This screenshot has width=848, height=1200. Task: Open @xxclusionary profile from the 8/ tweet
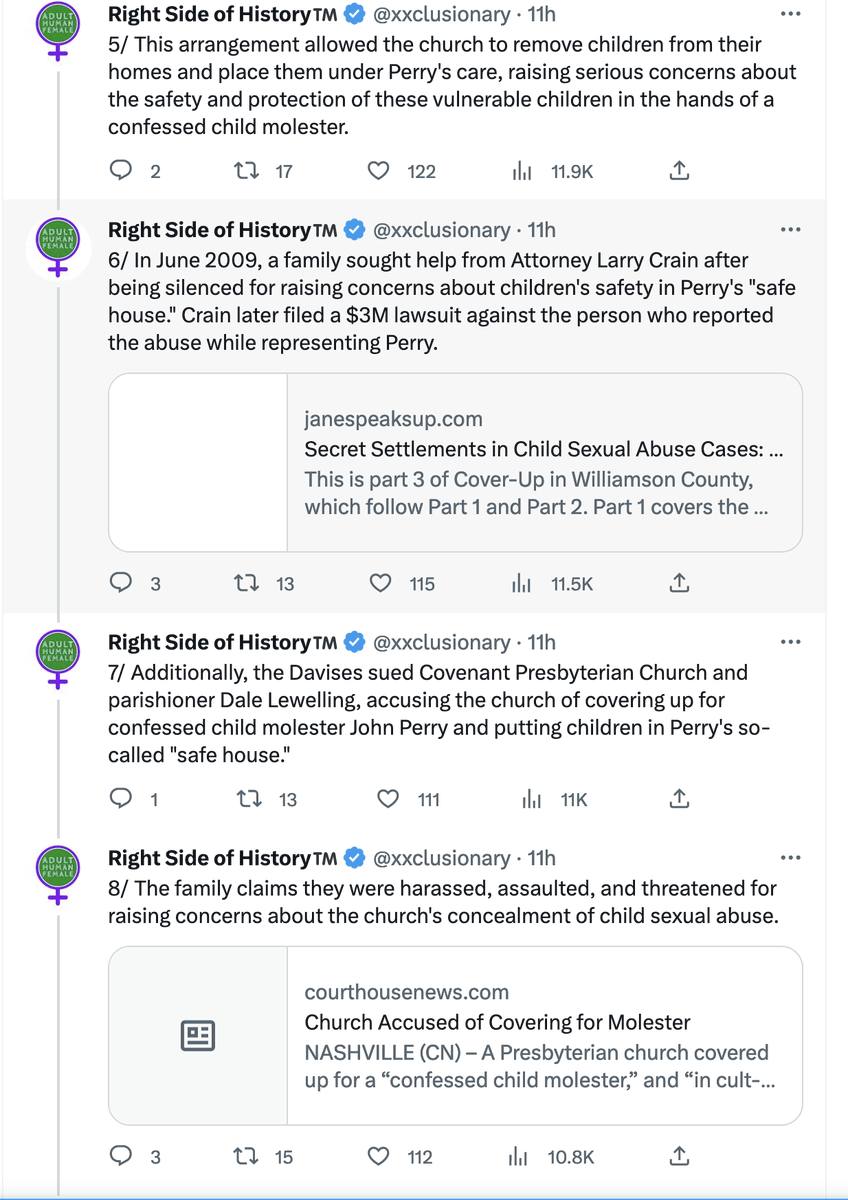441,858
